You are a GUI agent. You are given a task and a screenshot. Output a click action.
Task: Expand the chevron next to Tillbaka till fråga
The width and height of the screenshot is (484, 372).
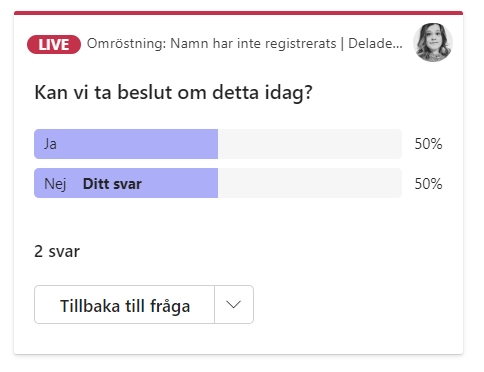click(234, 304)
